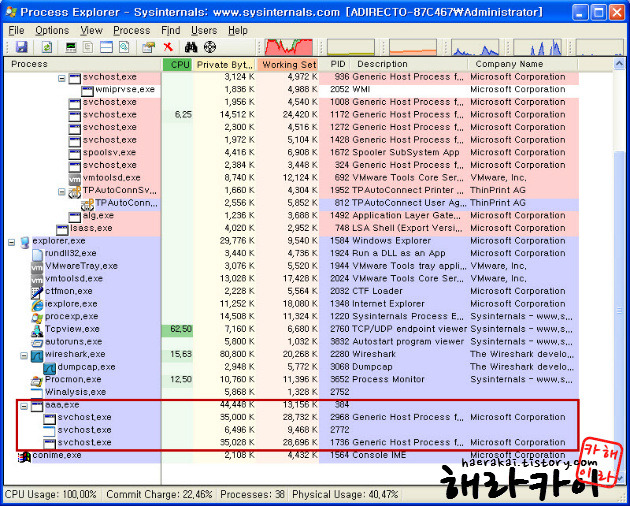Click 'CPU Usage: 100.00%' in status bar
This screenshot has height=506, width=630.
point(51,495)
